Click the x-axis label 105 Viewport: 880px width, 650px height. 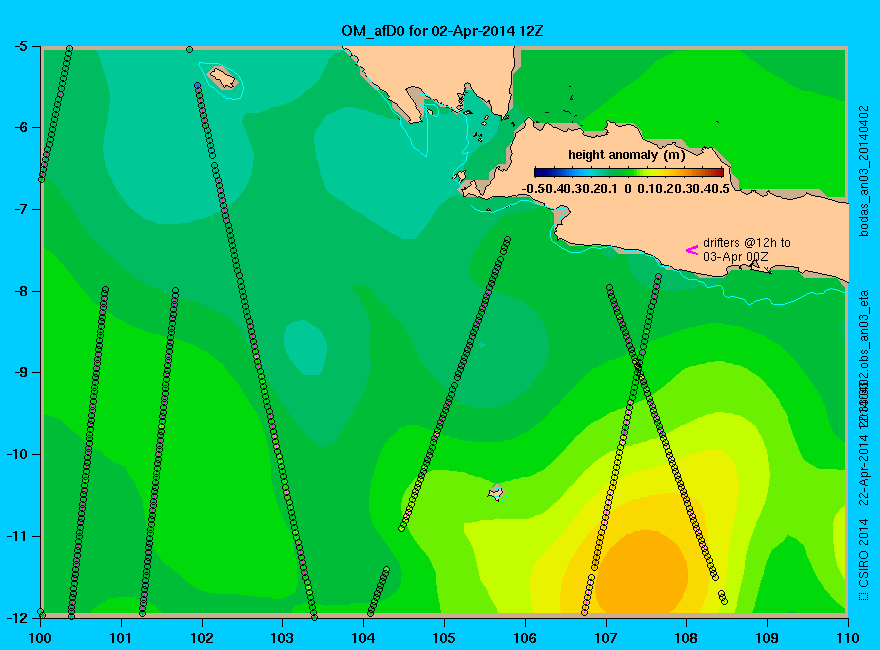444,638
